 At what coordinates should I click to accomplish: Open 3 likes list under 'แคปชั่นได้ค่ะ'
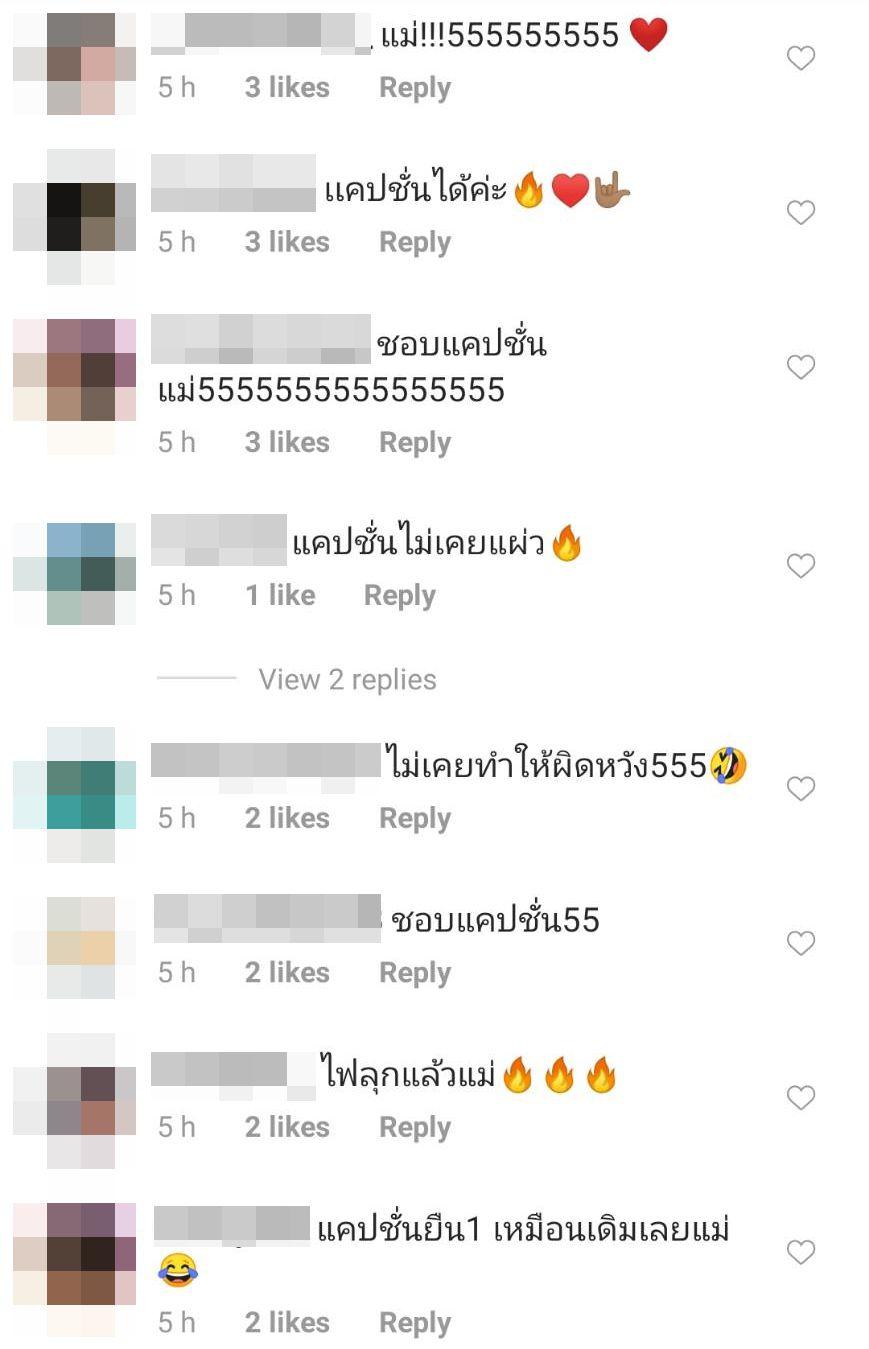pos(287,242)
